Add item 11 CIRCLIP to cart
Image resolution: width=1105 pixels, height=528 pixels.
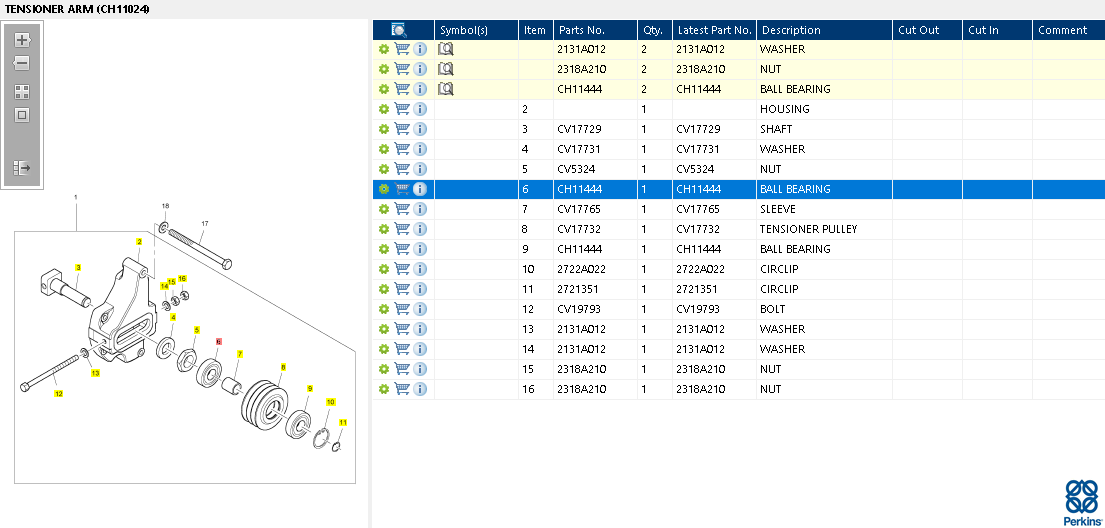tap(402, 289)
